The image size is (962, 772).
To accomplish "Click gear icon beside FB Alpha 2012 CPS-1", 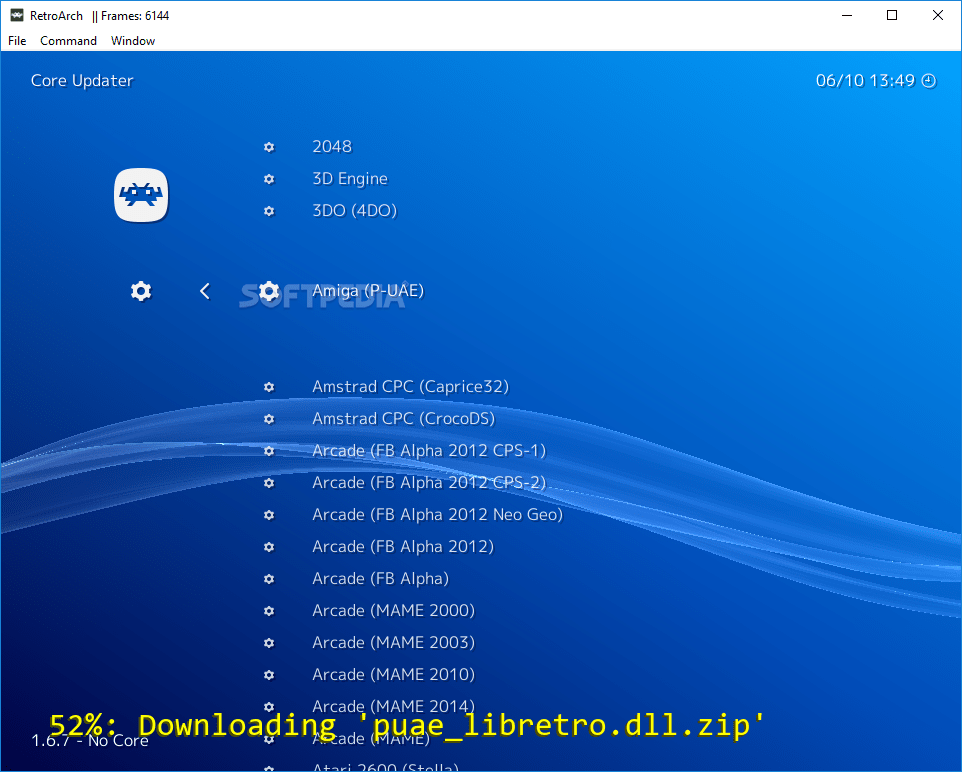I will tap(269, 450).
